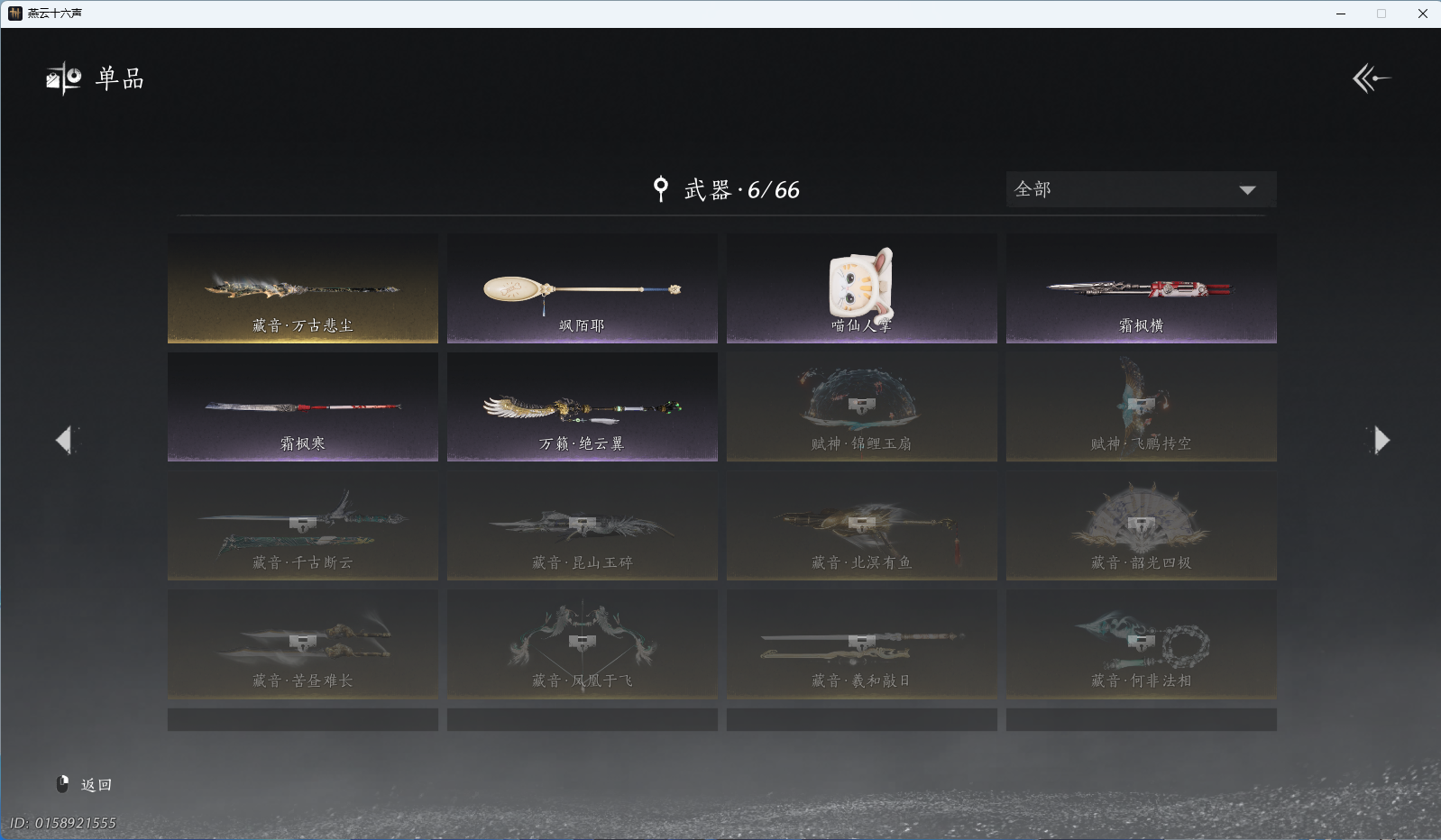Choose the 霜枫寒 weapon
Screen dimensions: 1441x840
303,406
